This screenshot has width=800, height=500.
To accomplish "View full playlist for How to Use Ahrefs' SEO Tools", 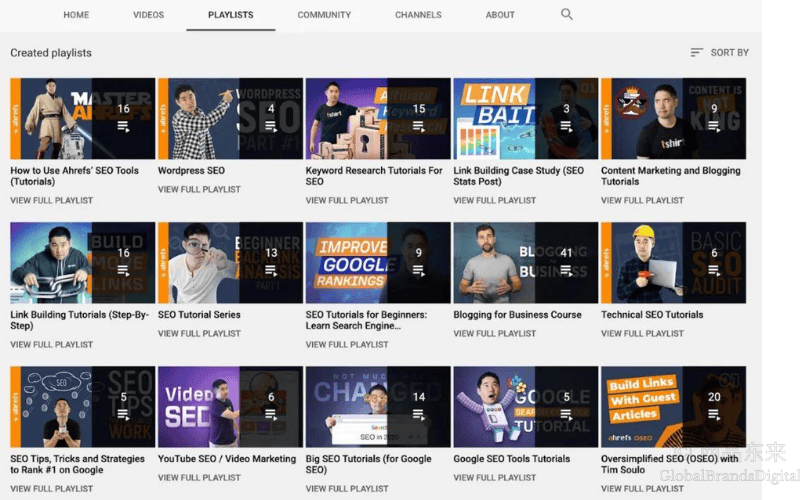I will (x=52, y=201).
